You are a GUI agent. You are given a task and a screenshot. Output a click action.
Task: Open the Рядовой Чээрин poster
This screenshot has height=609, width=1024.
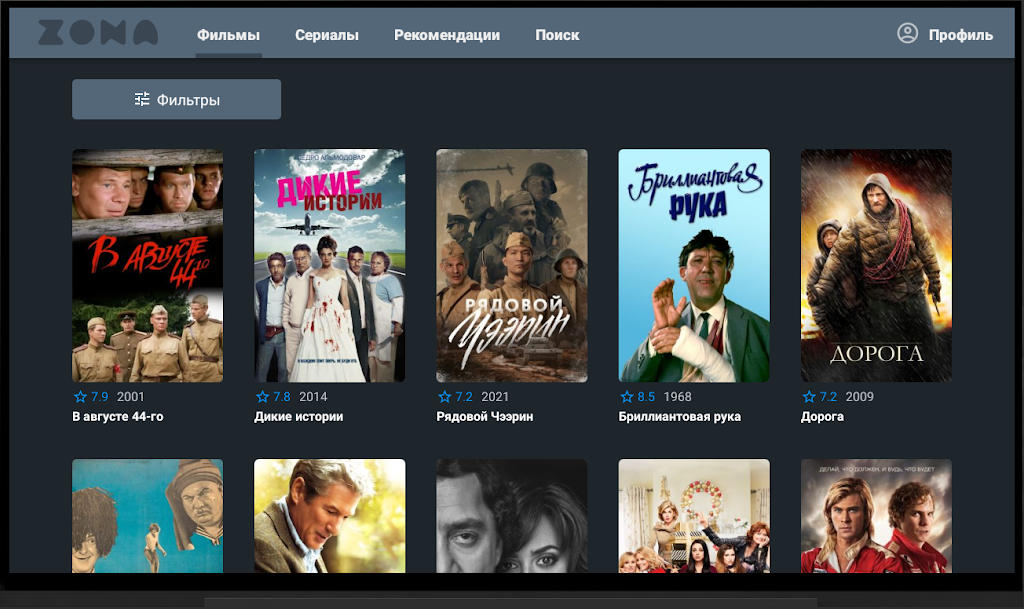point(511,265)
